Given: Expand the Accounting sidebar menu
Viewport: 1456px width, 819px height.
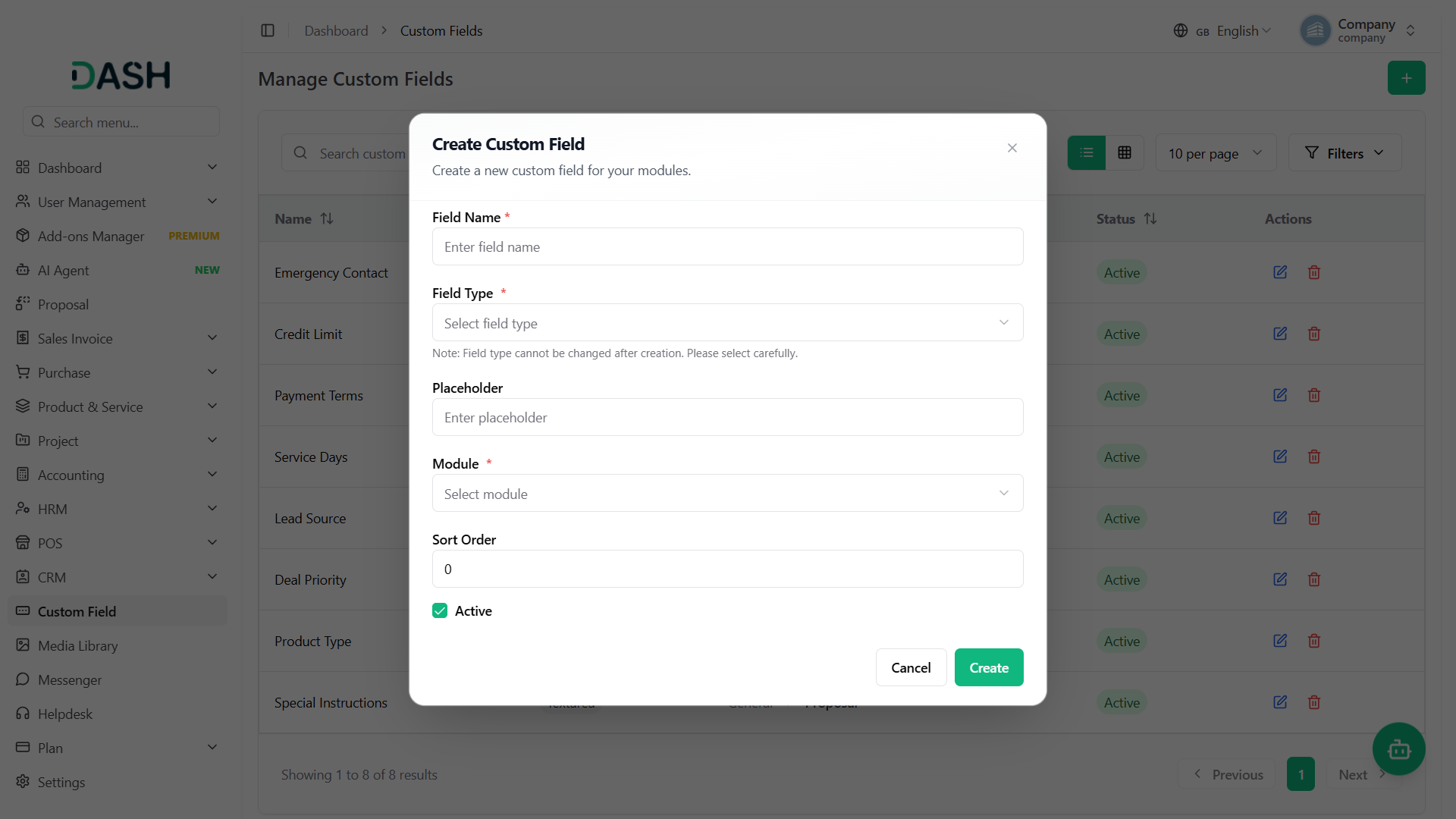Looking at the screenshot, I should (117, 475).
